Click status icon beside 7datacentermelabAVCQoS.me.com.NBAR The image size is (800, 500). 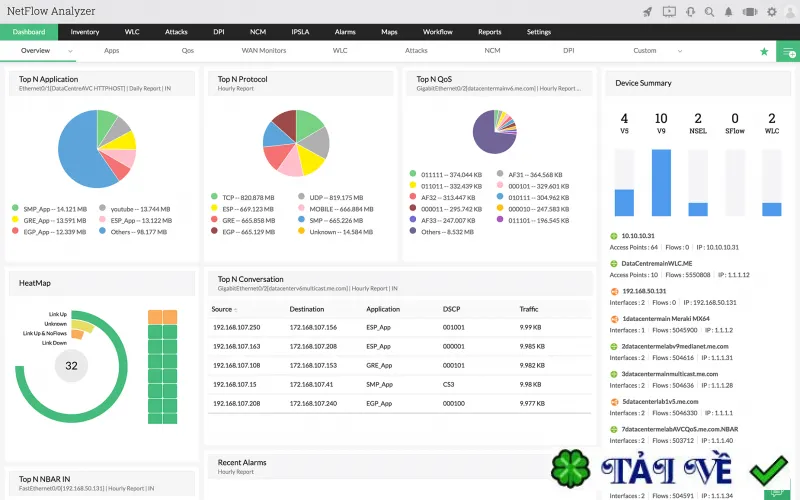(614, 430)
